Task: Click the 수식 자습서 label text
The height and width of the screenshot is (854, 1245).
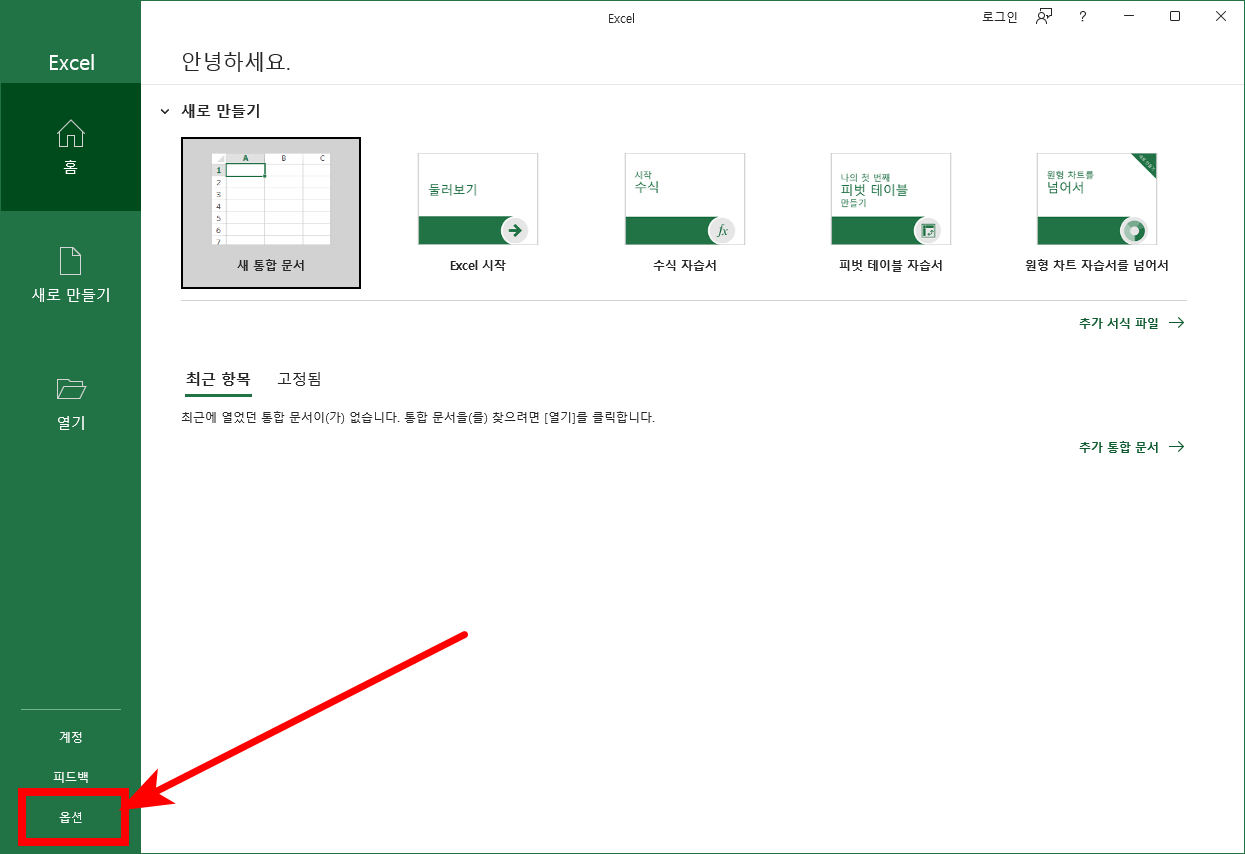Action: point(685,266)
